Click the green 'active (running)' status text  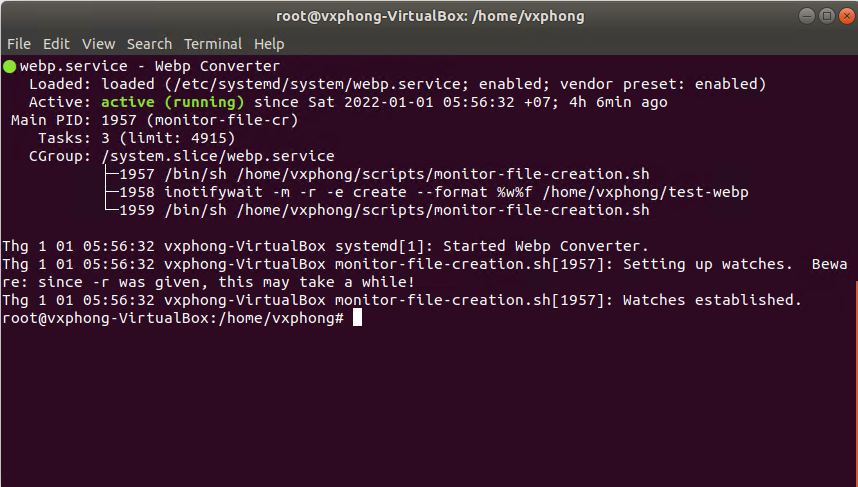click(x=173, y=102)
